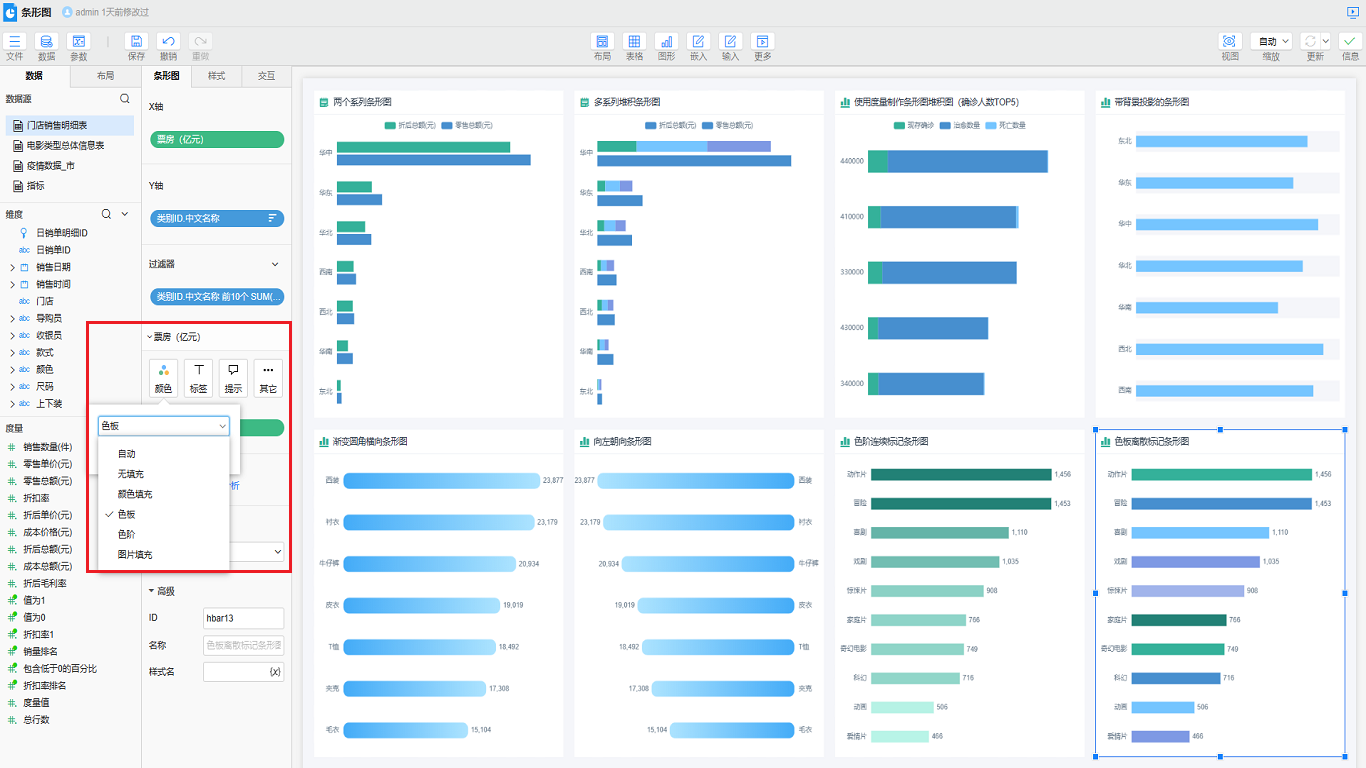Open the 数据 (Data) toolbar icon
This screenshot has width=1366, height=768.
(46, 42)
